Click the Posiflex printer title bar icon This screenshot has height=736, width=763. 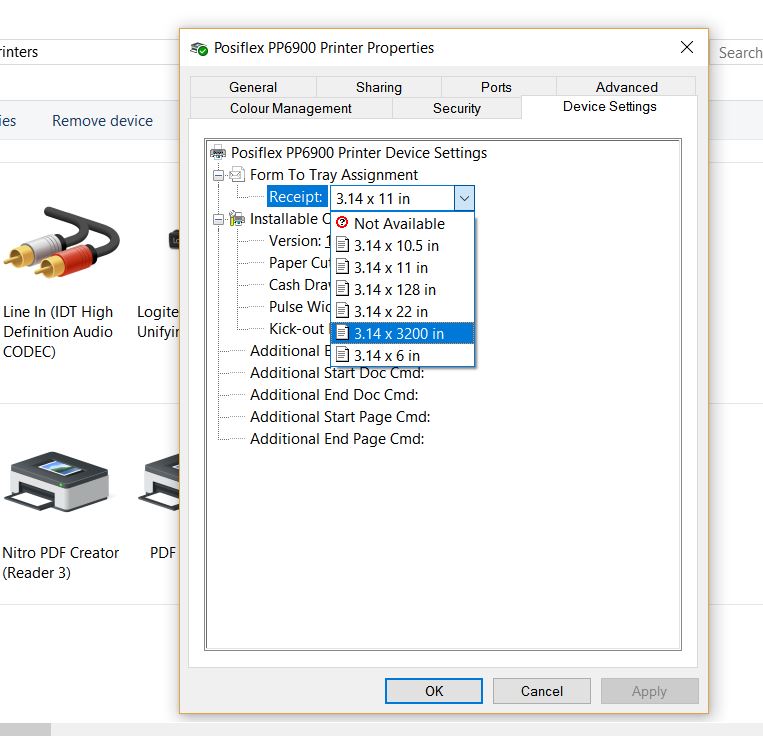[x=199, y=48]
